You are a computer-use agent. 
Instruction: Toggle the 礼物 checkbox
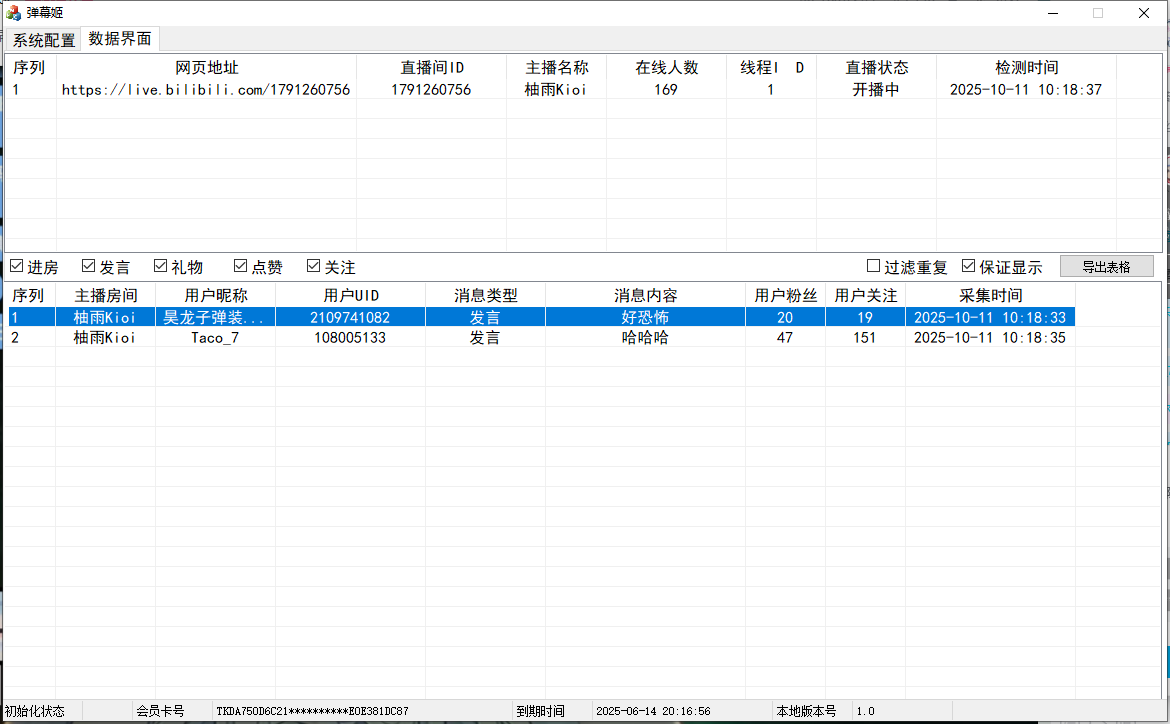pyautogui.click(x=161, y=267)
